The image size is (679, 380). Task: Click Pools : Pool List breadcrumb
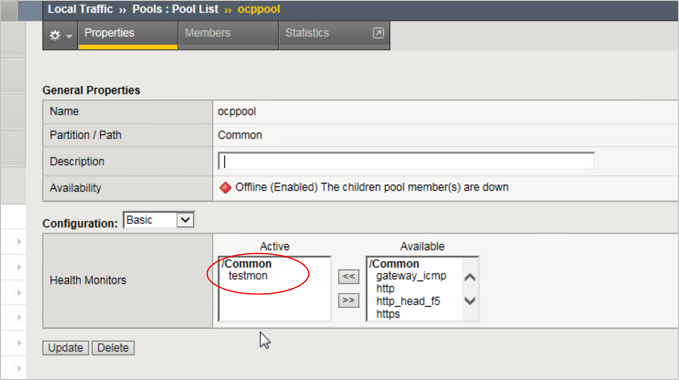click(x=175, y=9)
